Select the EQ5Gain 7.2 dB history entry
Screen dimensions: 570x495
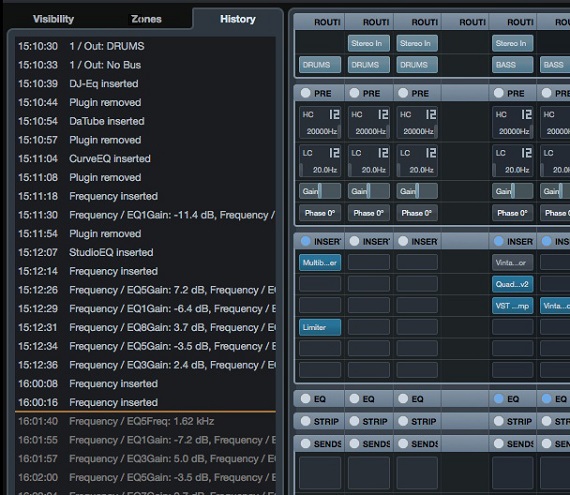(x=145, y=290)
